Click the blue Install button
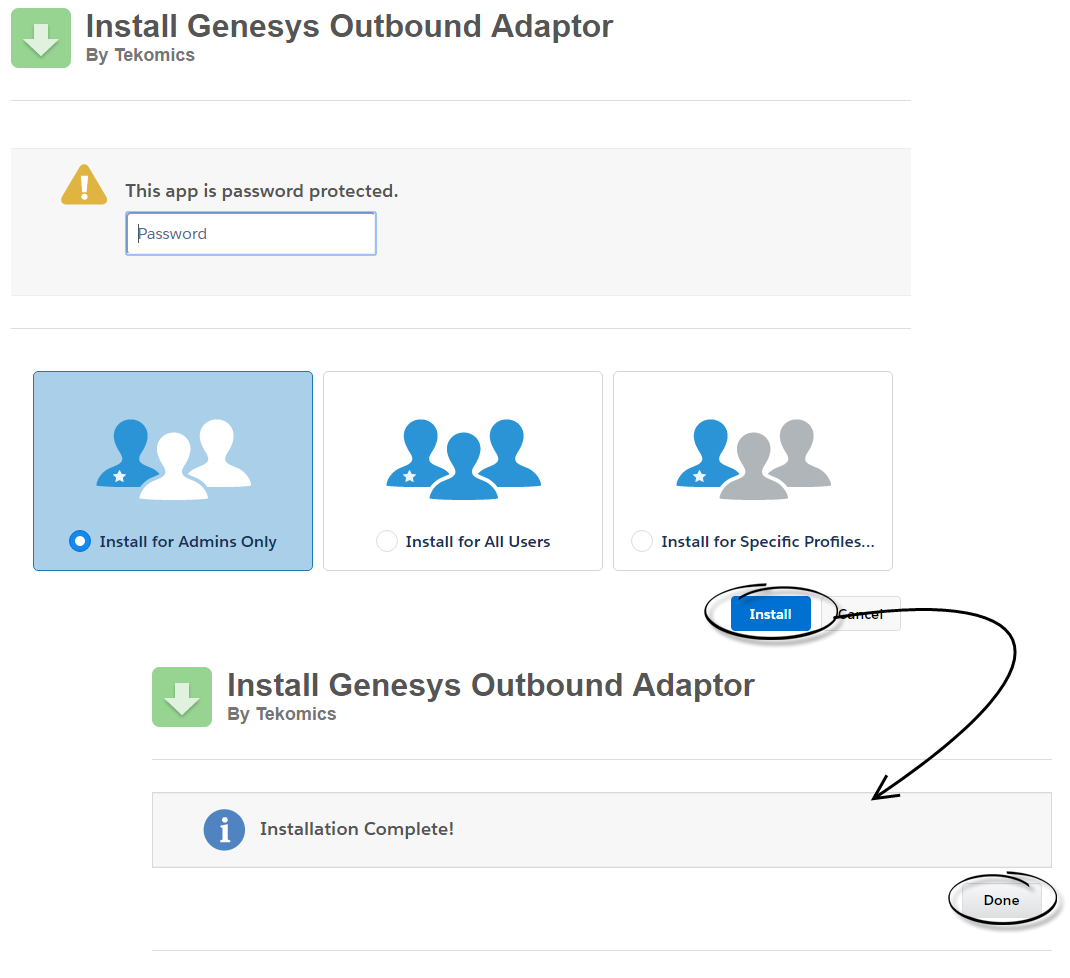 click(x=770, y=614)
